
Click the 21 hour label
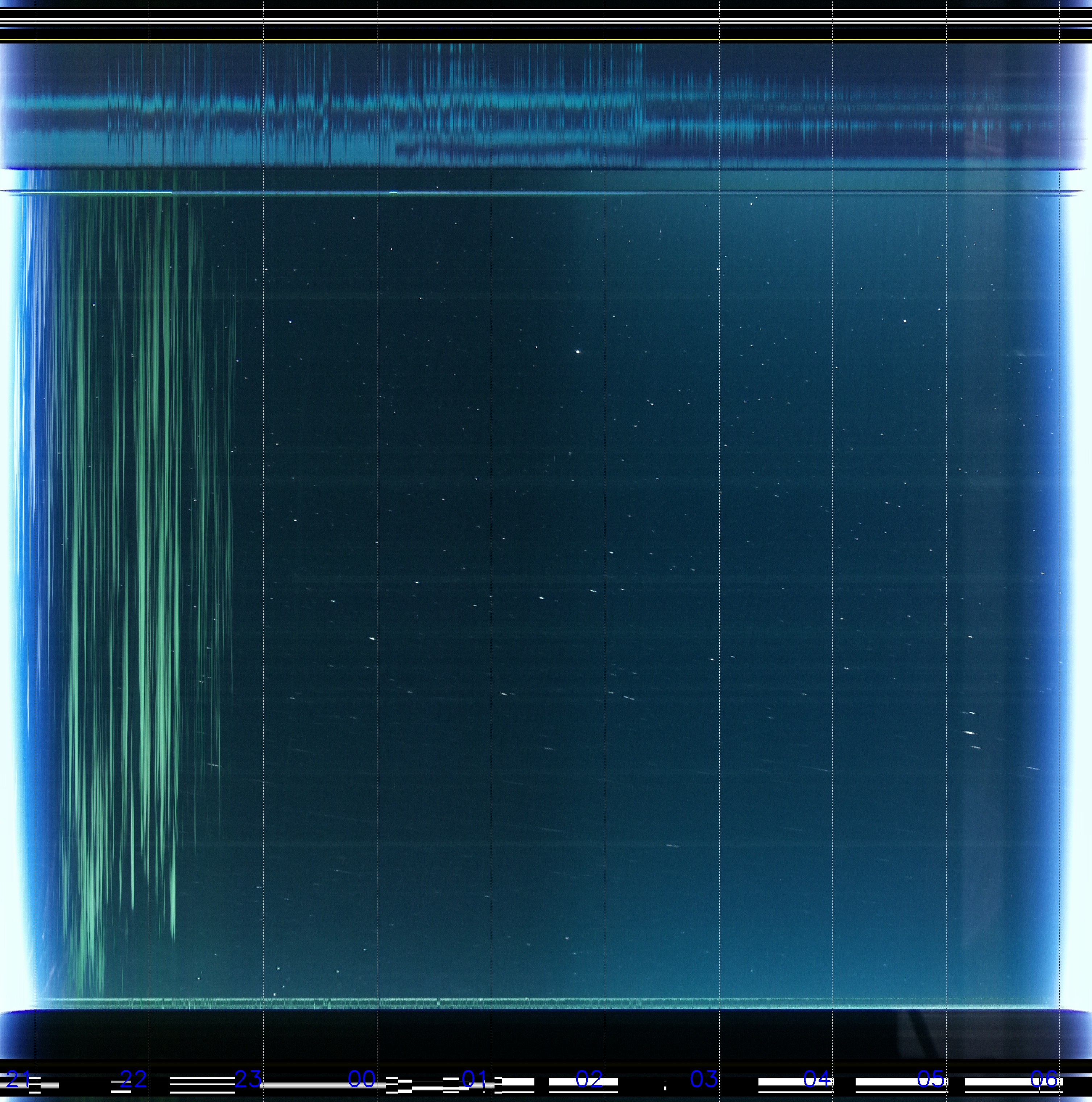(18, 1078)
